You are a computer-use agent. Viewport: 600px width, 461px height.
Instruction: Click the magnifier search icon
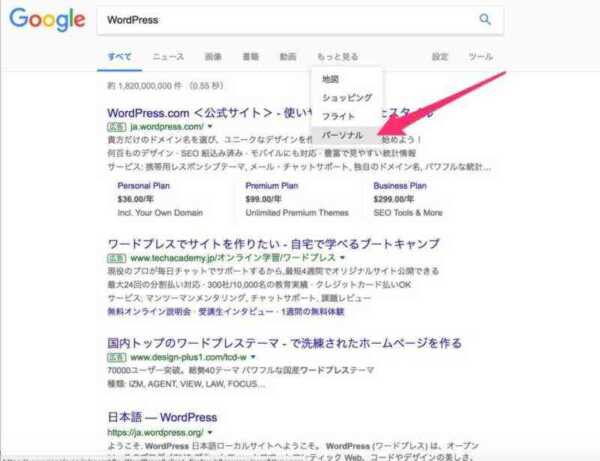485,19
